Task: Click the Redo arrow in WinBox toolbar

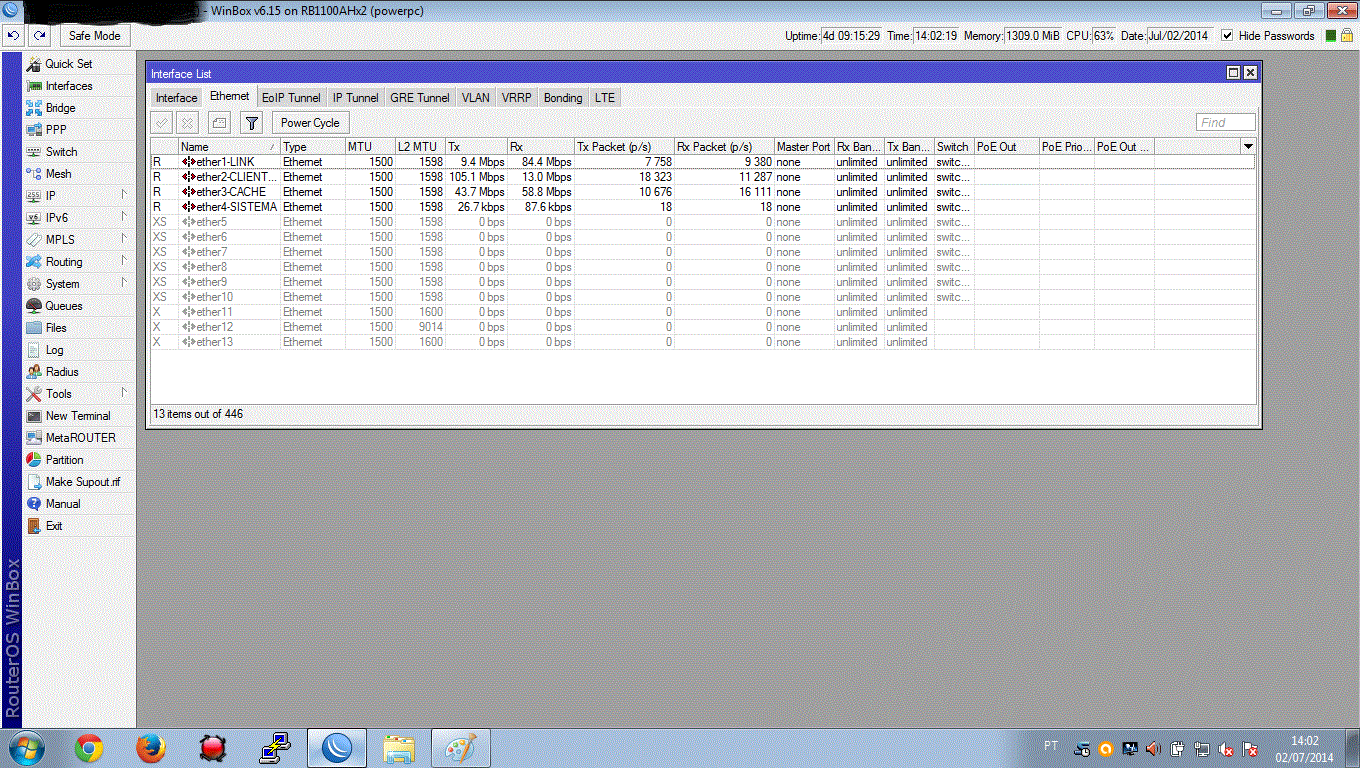Action: coord(39,36)
